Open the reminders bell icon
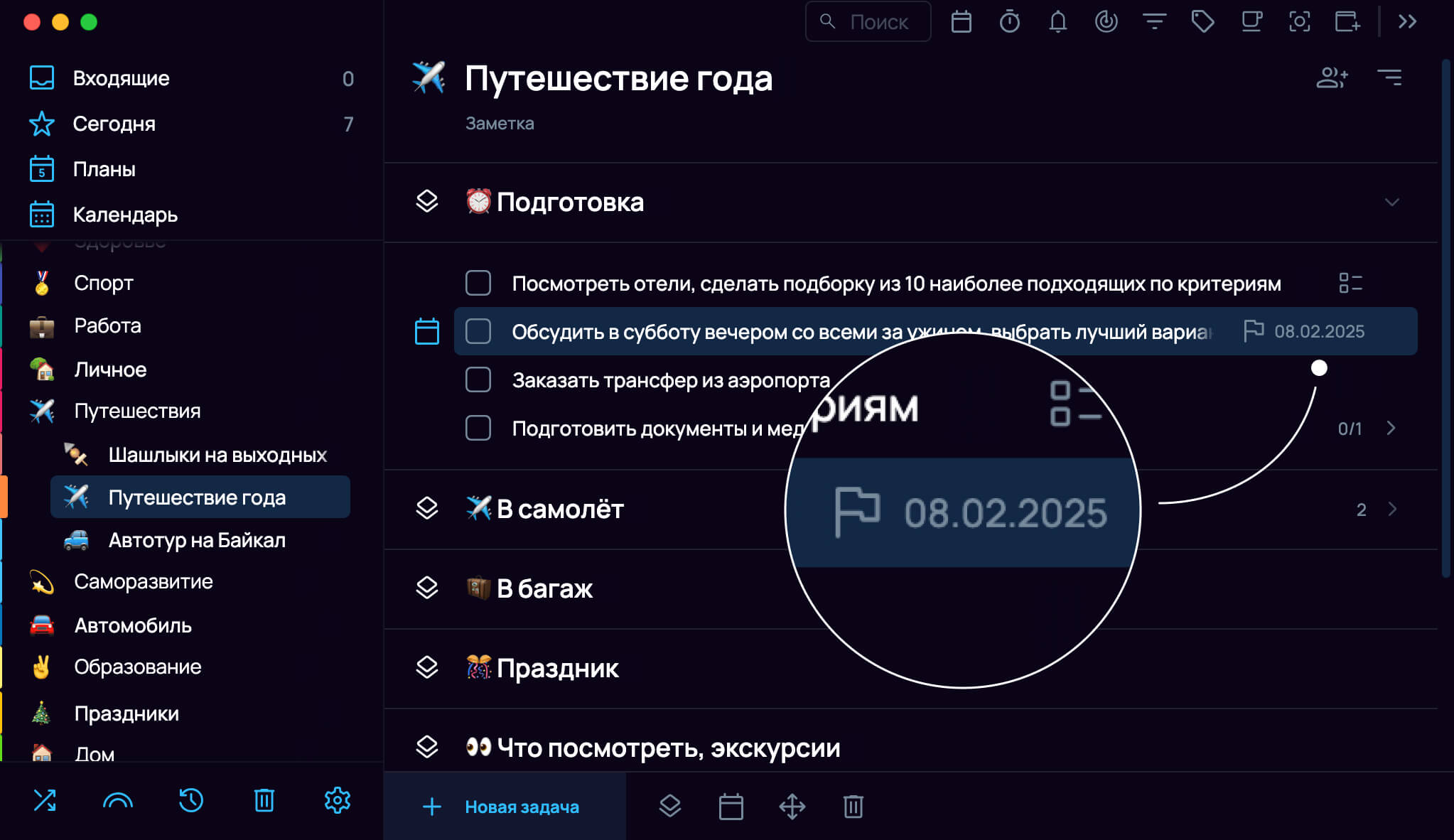 (1057, 21)
